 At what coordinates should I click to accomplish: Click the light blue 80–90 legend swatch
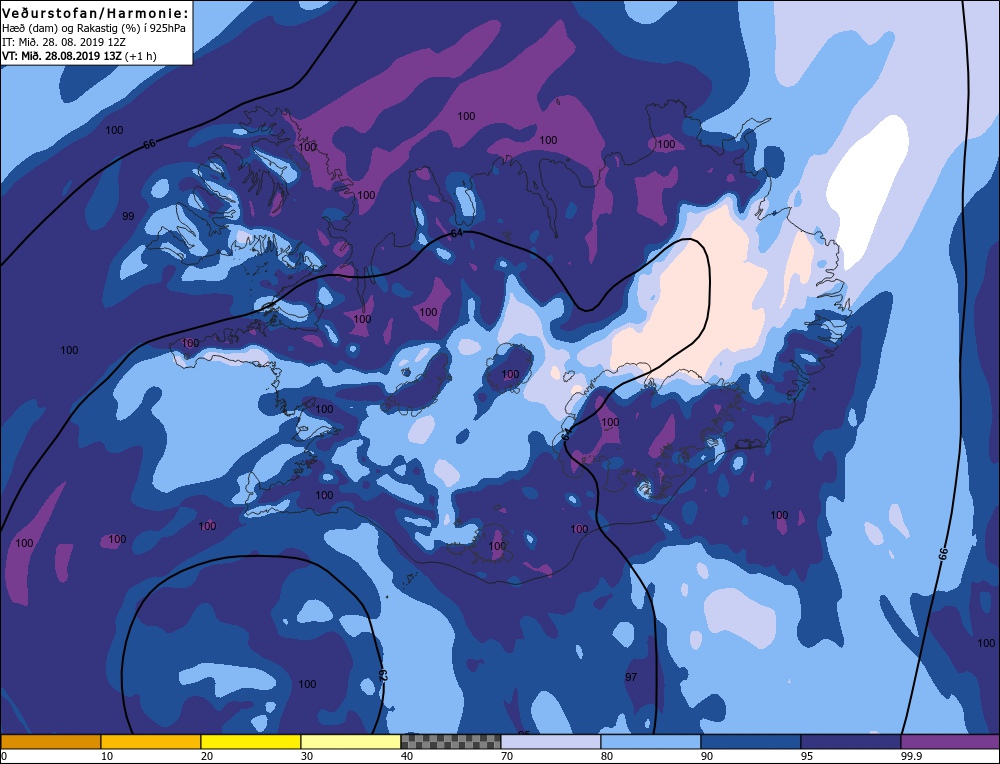point(651,742)
